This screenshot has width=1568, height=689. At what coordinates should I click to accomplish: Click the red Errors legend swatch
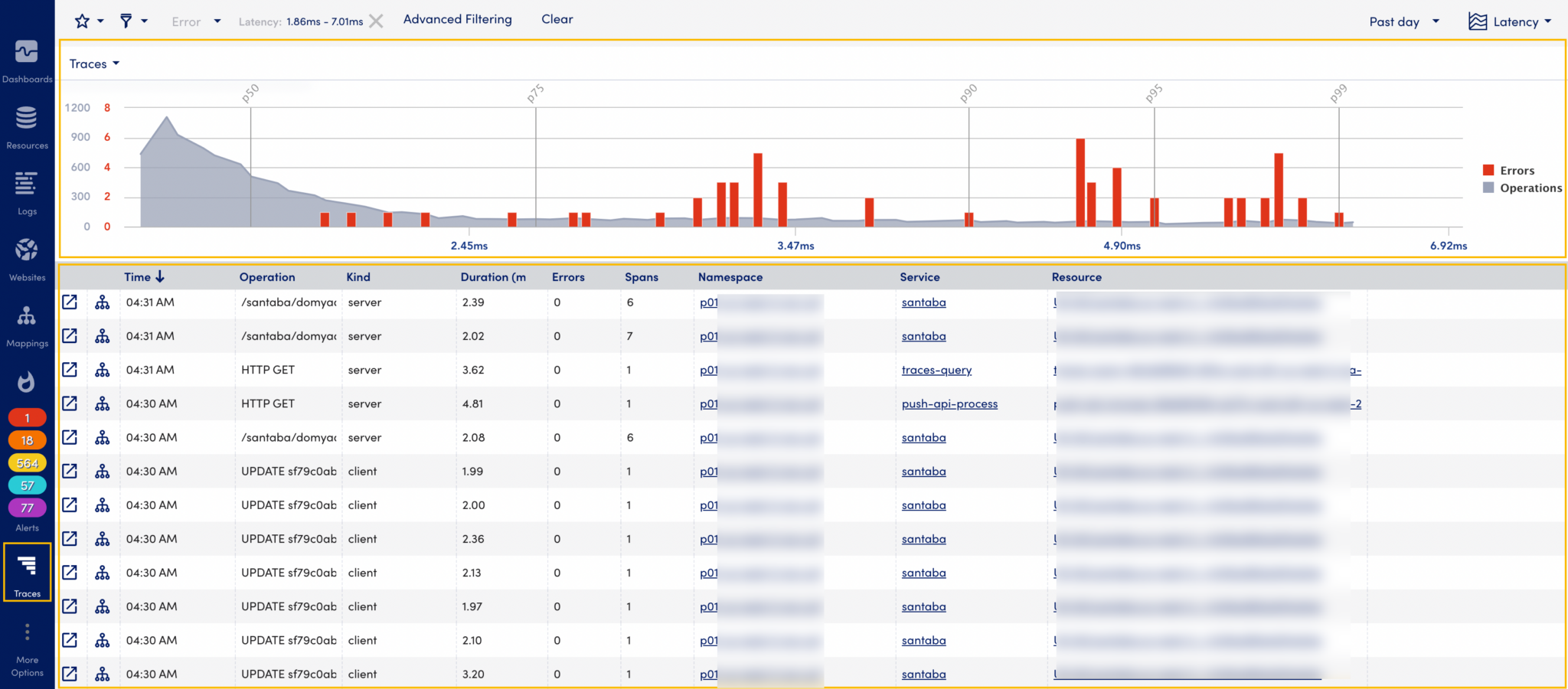click(x=1488, y=170)
